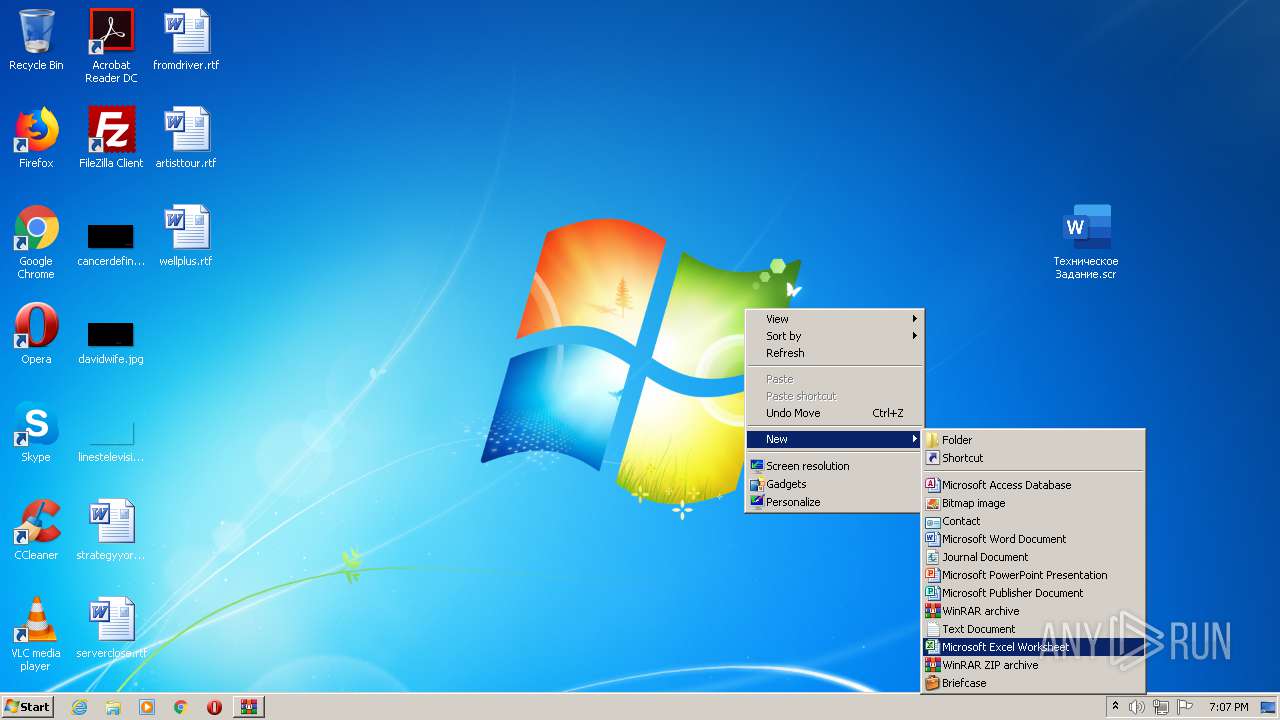Create a new Briefcase
This screenshot has width=1280, height=720.
coord(1033,683)
